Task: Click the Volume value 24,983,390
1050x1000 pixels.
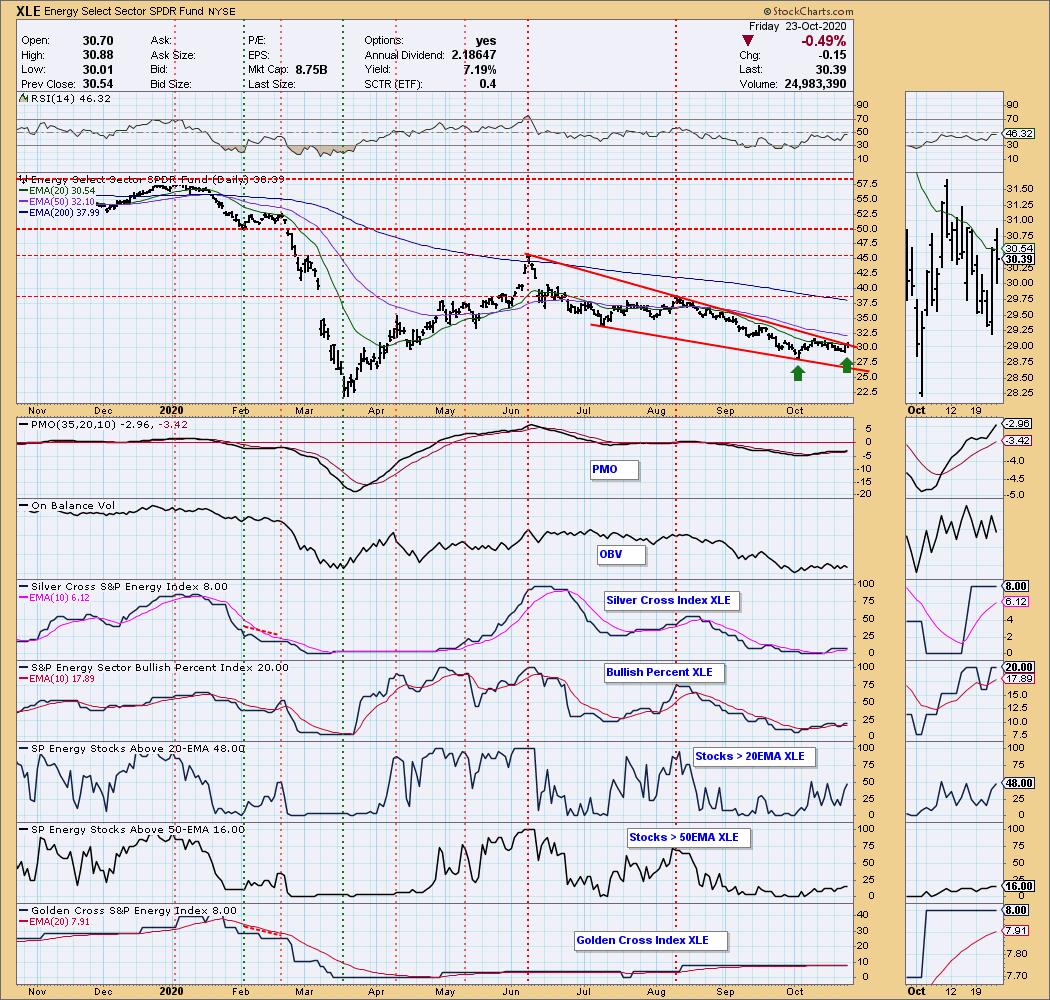Action: click(815, 84)
